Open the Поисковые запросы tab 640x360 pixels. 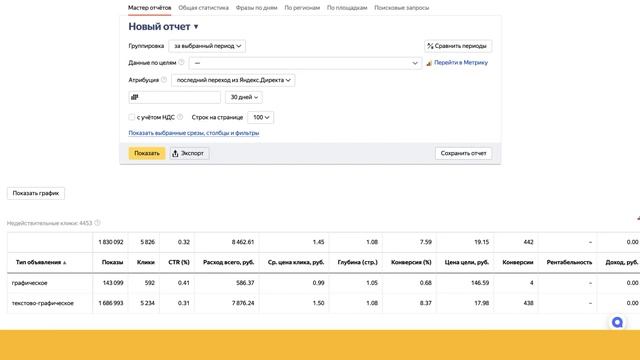tap(402, 8)
